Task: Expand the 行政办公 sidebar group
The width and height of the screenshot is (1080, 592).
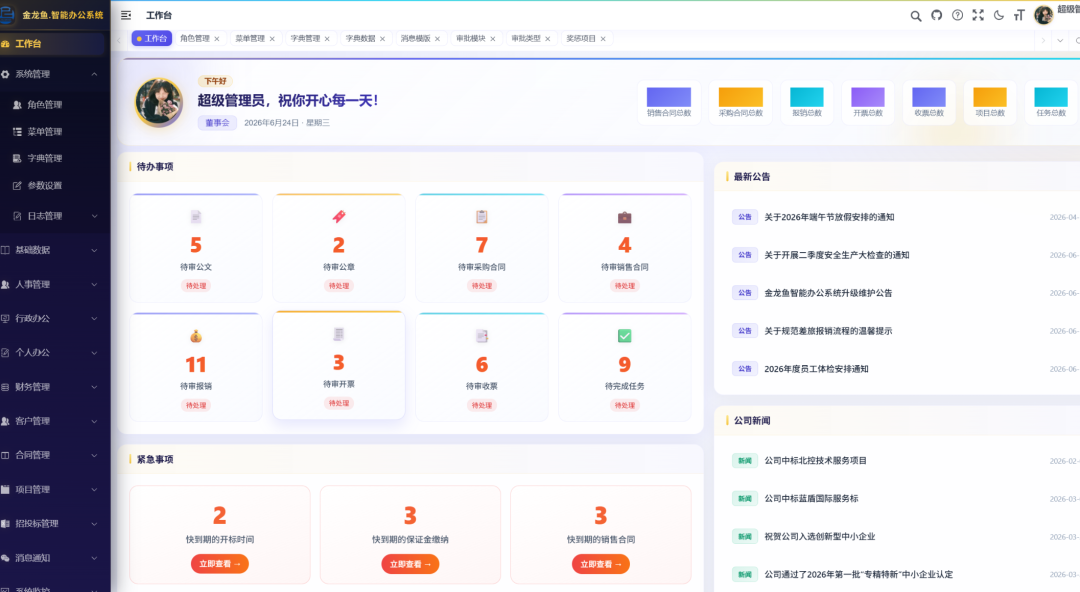Action: [94, 318]
